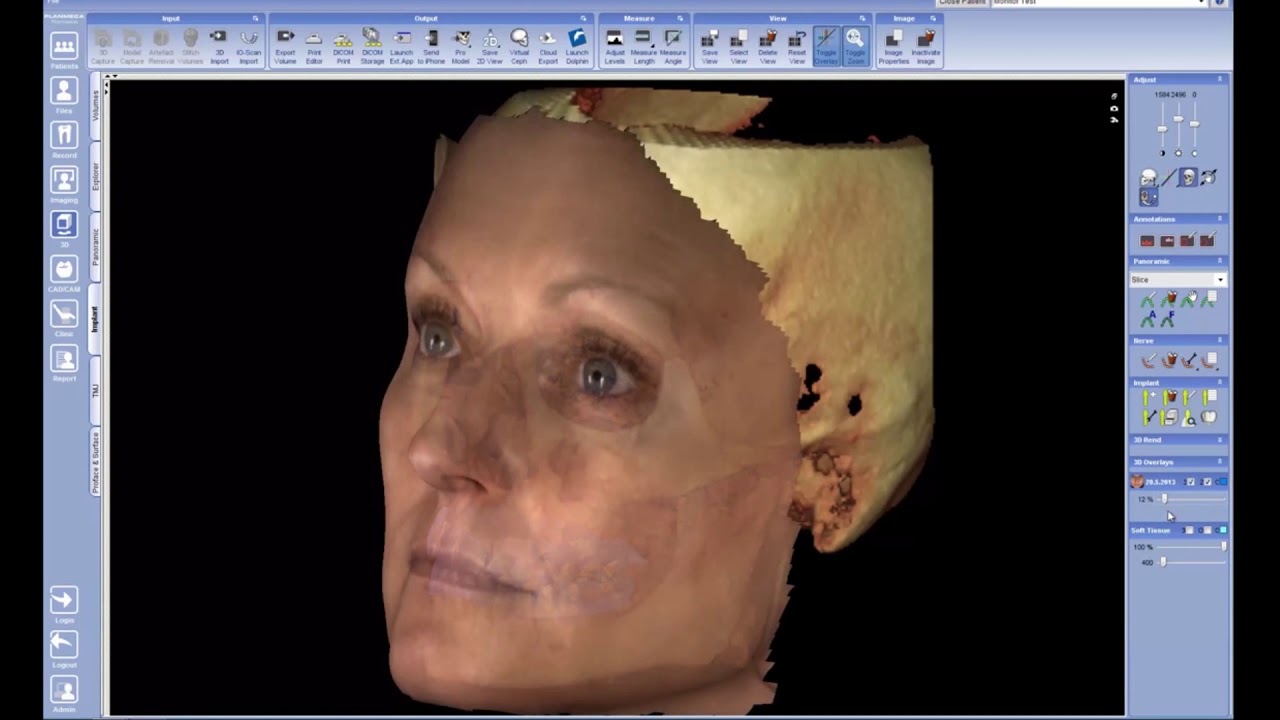Click the DICOM Storage tool
The image size is (1280, 720).
point(372,46)
